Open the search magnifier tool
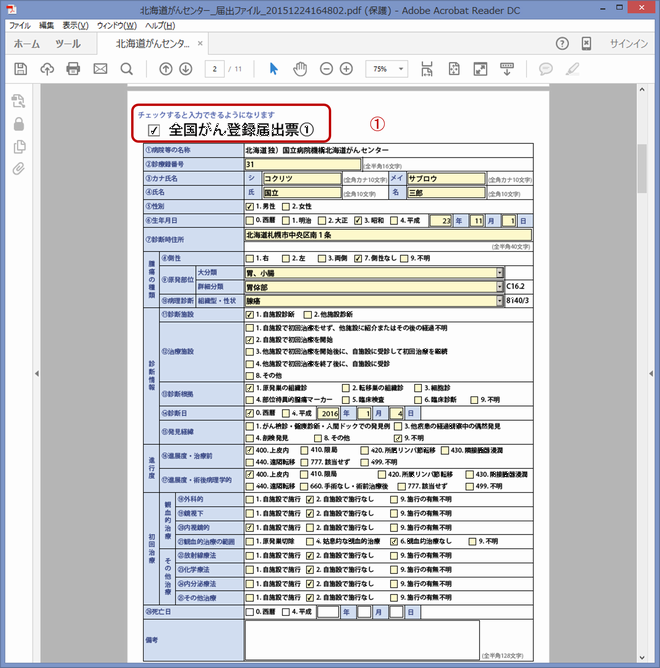 [x=127, y=69]
